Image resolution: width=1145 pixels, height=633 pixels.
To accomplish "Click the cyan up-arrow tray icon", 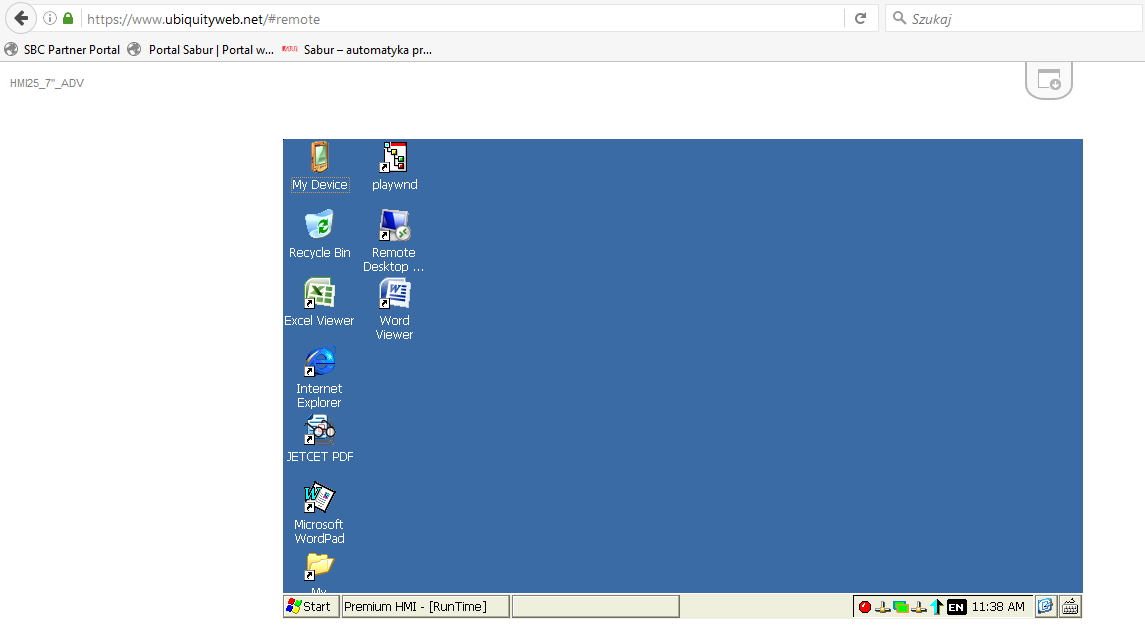I will (x=936, y=607).
